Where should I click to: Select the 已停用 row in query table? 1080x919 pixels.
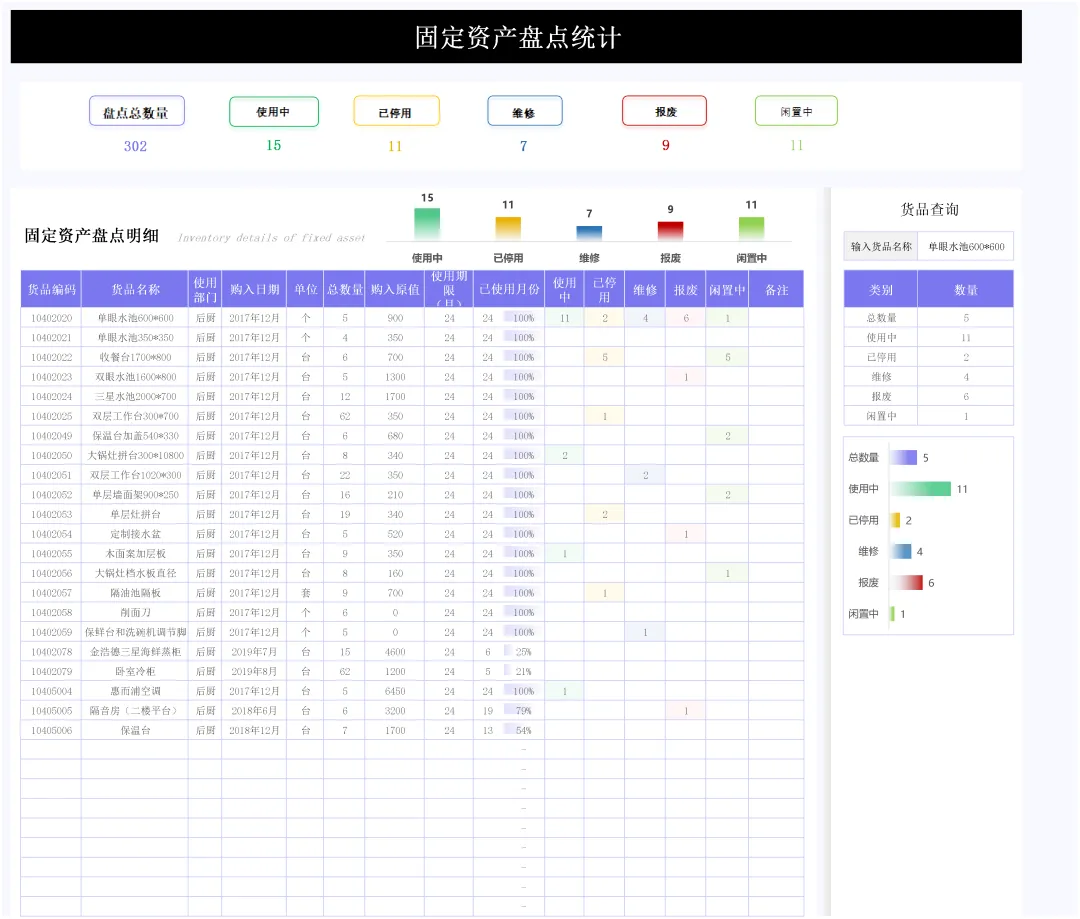click(928, 358)
